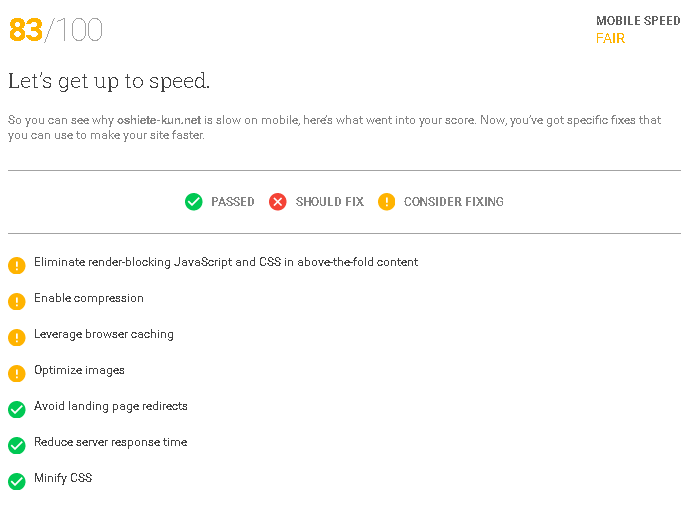688x508 pixels.
Task: Expand Eliminate render-blocking JavaScript and CSS item
Action: 226,262
